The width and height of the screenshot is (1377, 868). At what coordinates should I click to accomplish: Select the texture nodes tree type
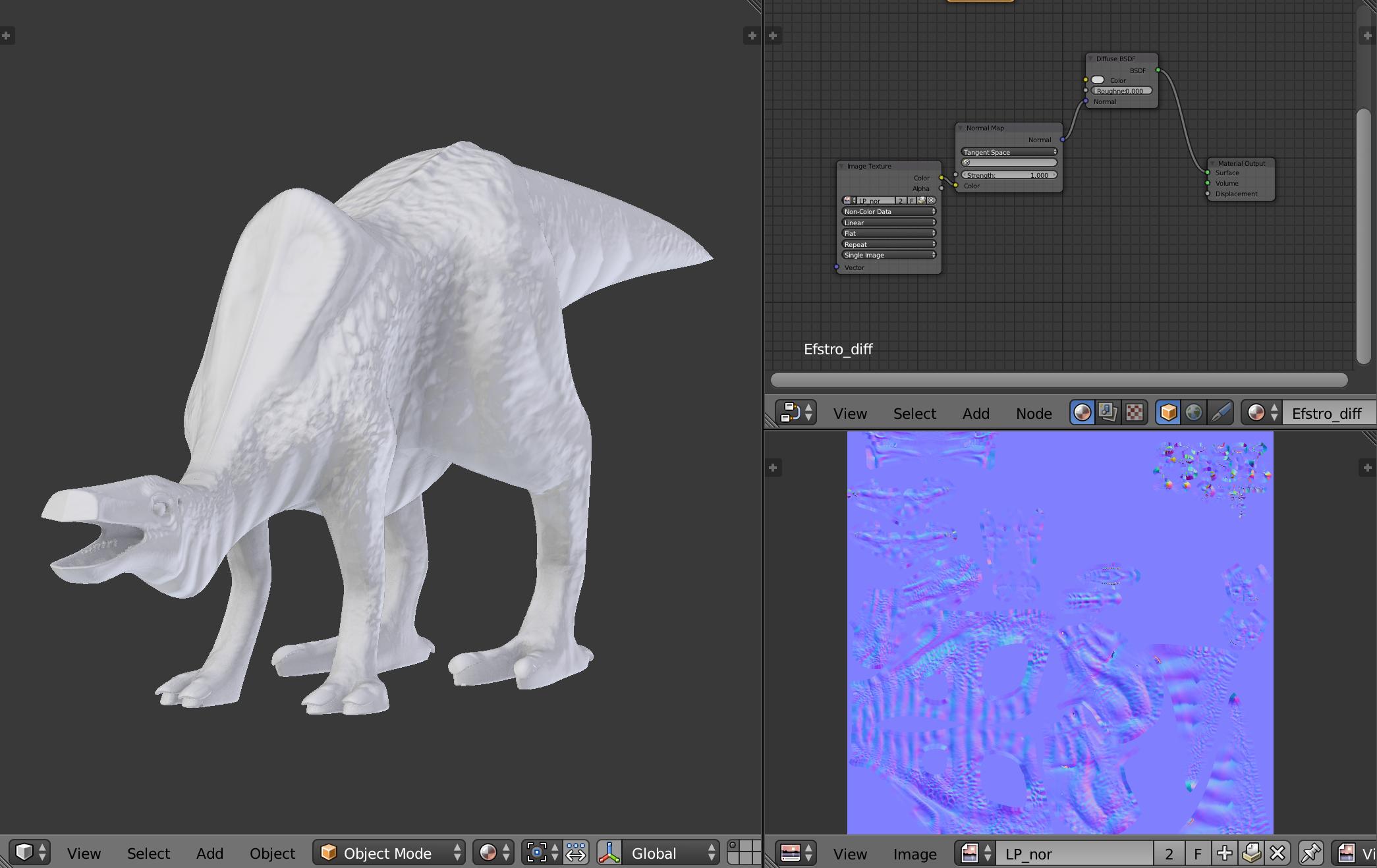tap(1135, 412)
